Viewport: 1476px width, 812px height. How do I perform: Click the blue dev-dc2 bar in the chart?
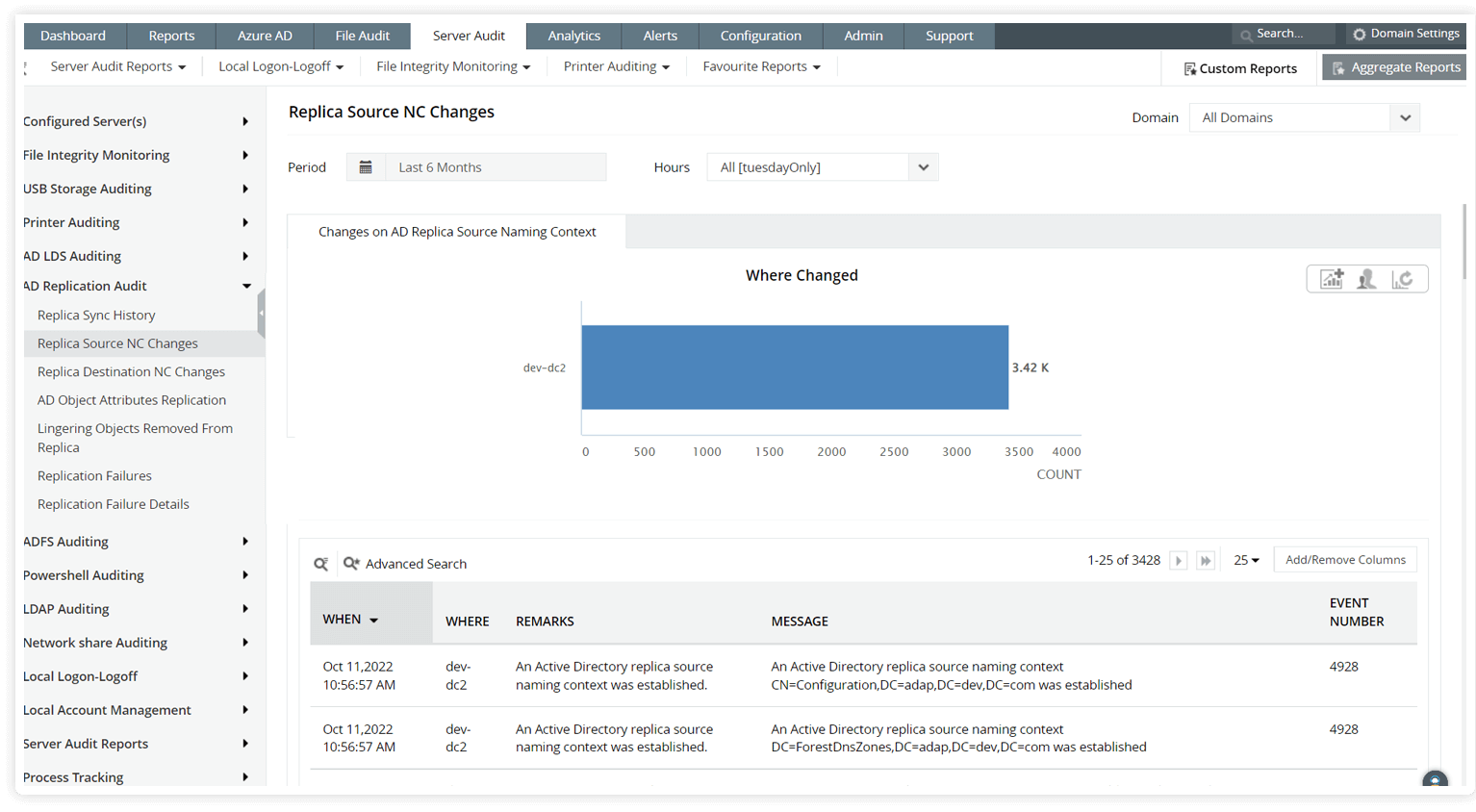[x=795, y=368]
